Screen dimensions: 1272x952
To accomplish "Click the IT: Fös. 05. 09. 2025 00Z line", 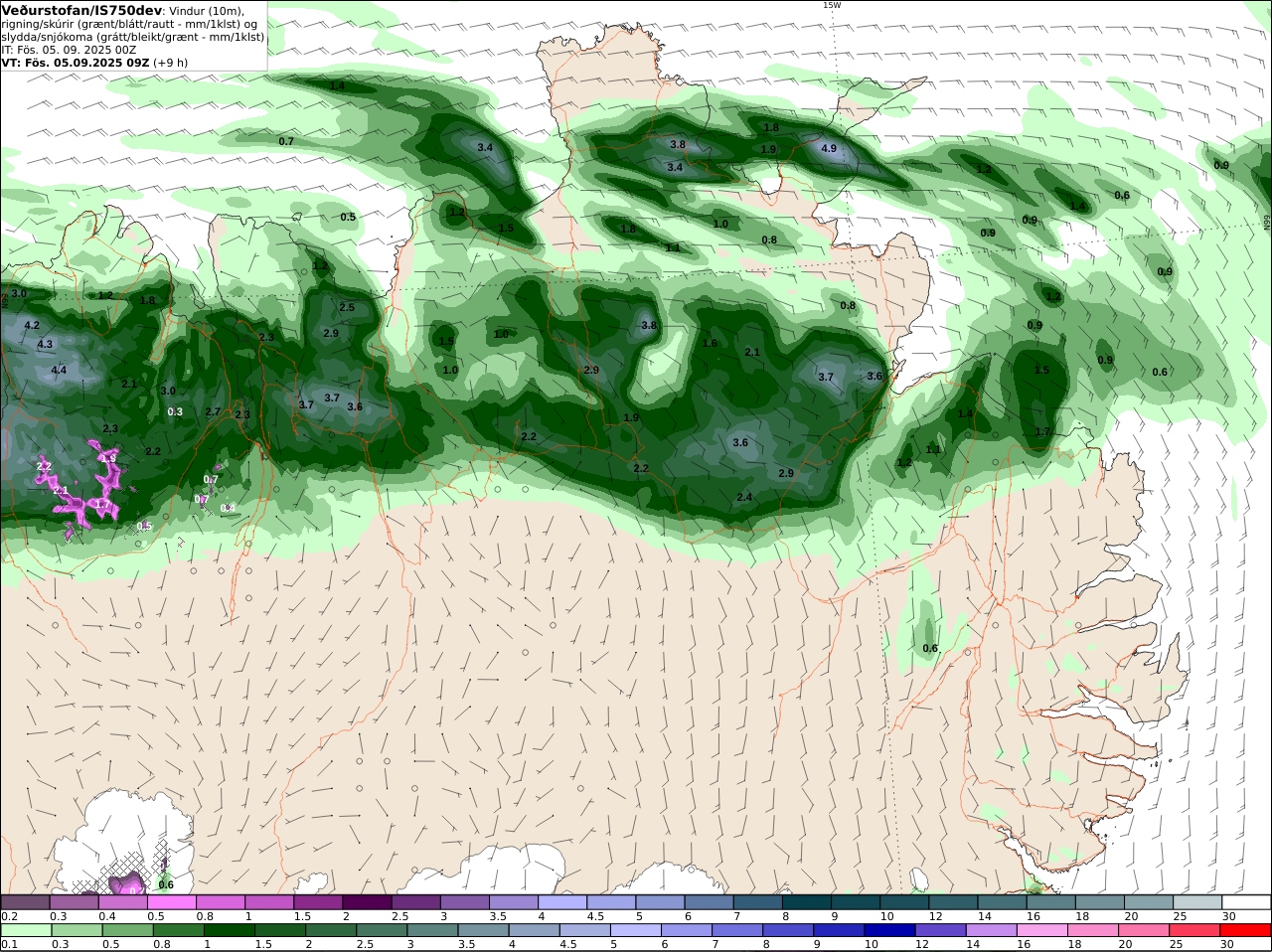I will click(x=69, y=50).
